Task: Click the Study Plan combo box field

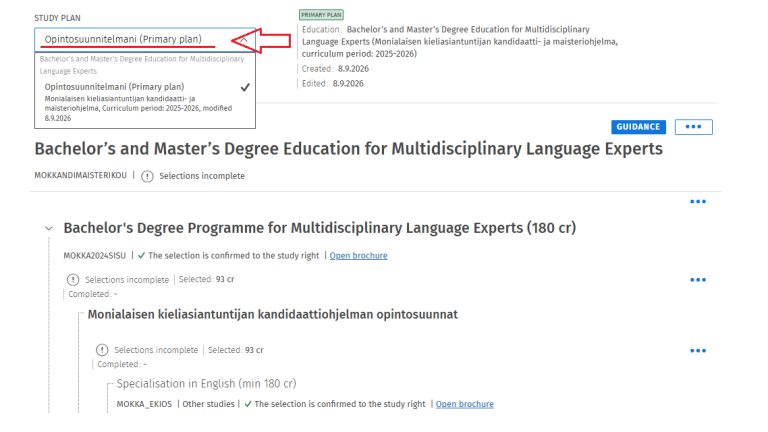Action: (x=145, y=40)
